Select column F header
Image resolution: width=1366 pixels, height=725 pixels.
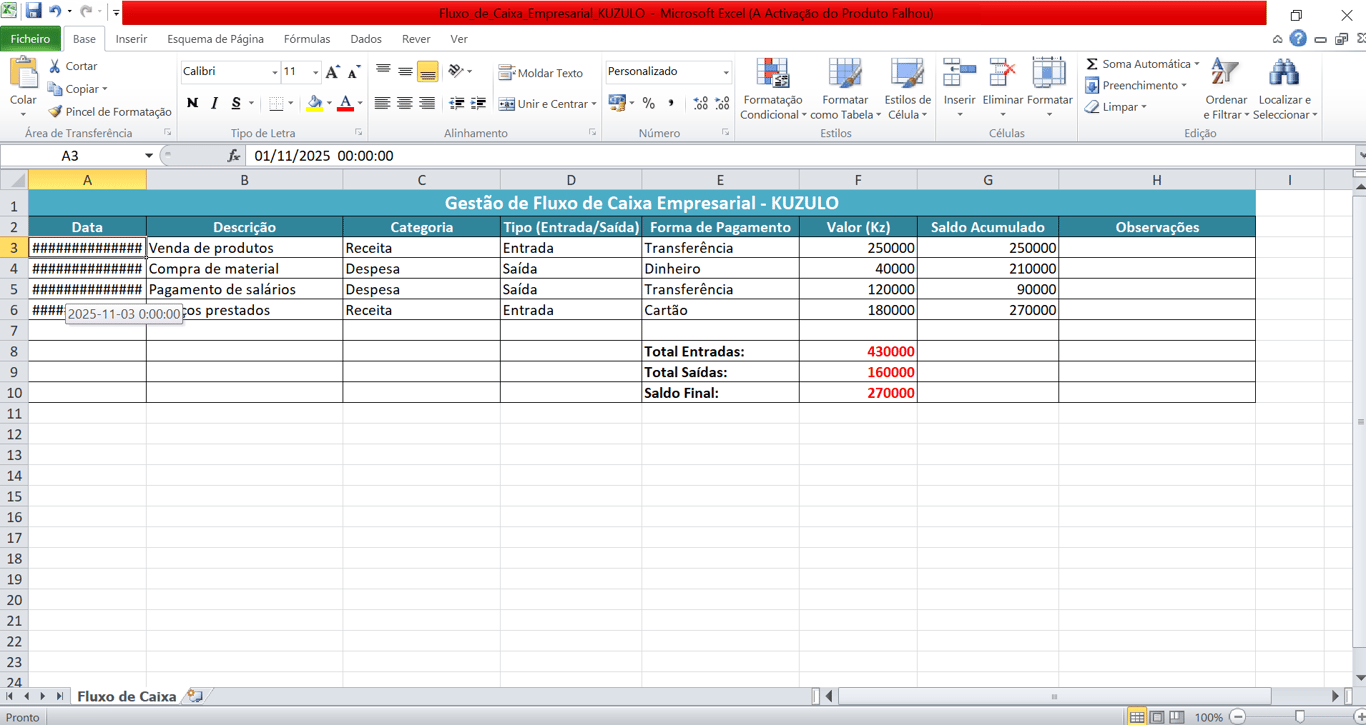858,180
